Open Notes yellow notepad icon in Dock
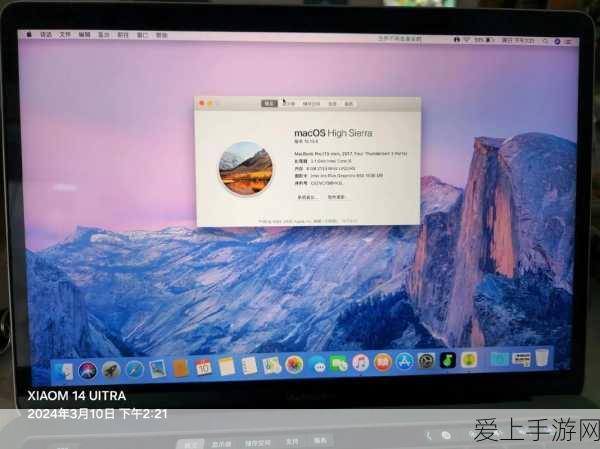Screen dimensions: 600x449 click(226, 367)
